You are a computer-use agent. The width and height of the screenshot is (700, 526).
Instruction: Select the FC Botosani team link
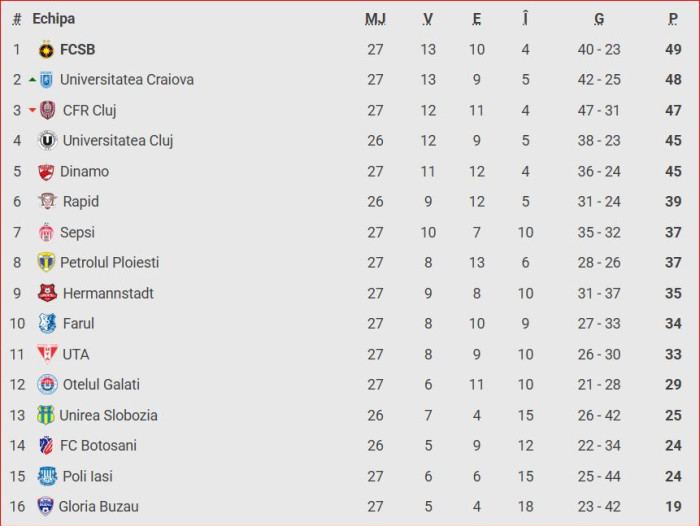click(98, 446)
